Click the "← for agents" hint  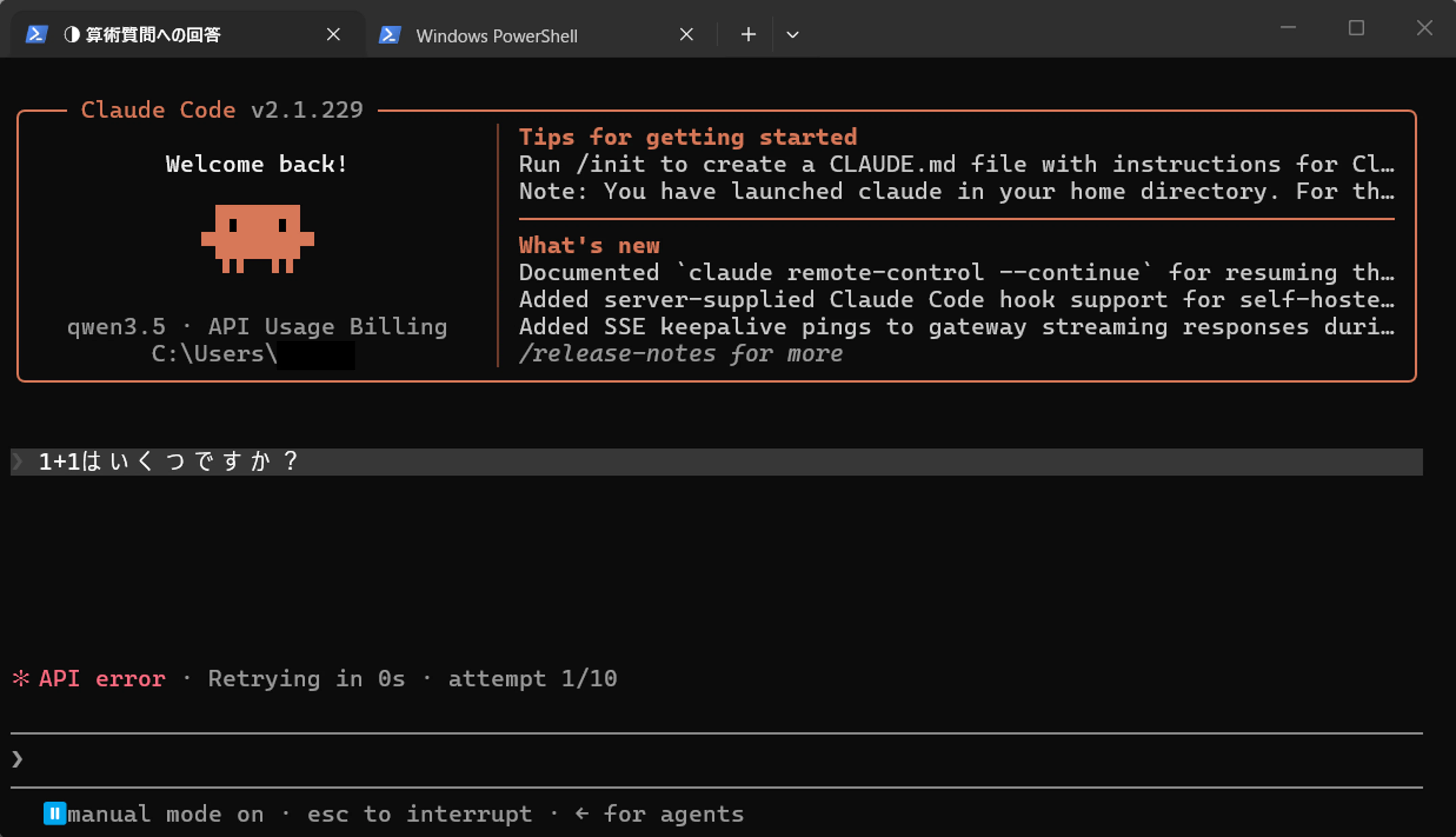[660, 814]
